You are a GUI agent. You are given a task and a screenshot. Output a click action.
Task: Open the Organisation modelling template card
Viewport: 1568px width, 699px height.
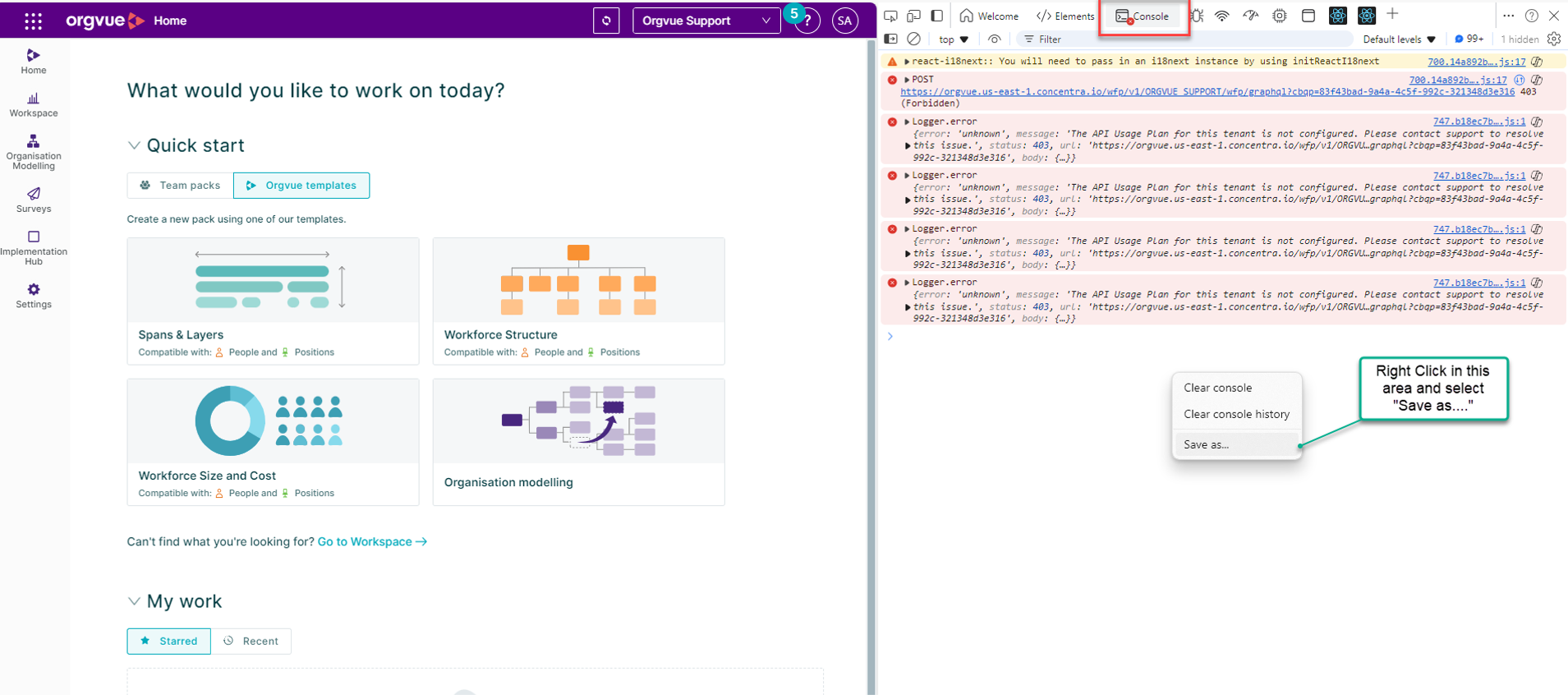(578, 442)
